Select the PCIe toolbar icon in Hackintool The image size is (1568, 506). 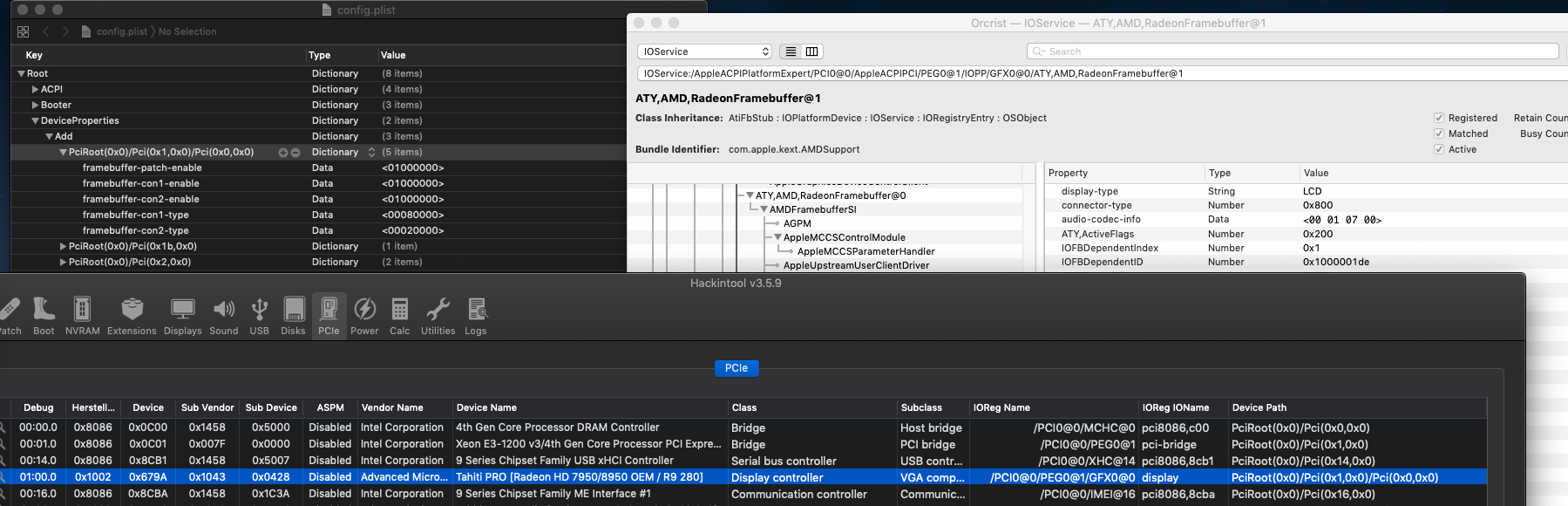(x=329, y=315)
